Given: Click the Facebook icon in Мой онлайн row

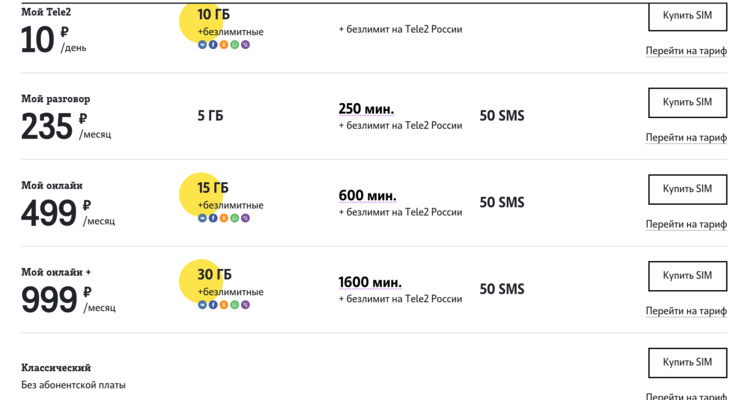Looking at the screenshot, I should [x=213, y=218].
